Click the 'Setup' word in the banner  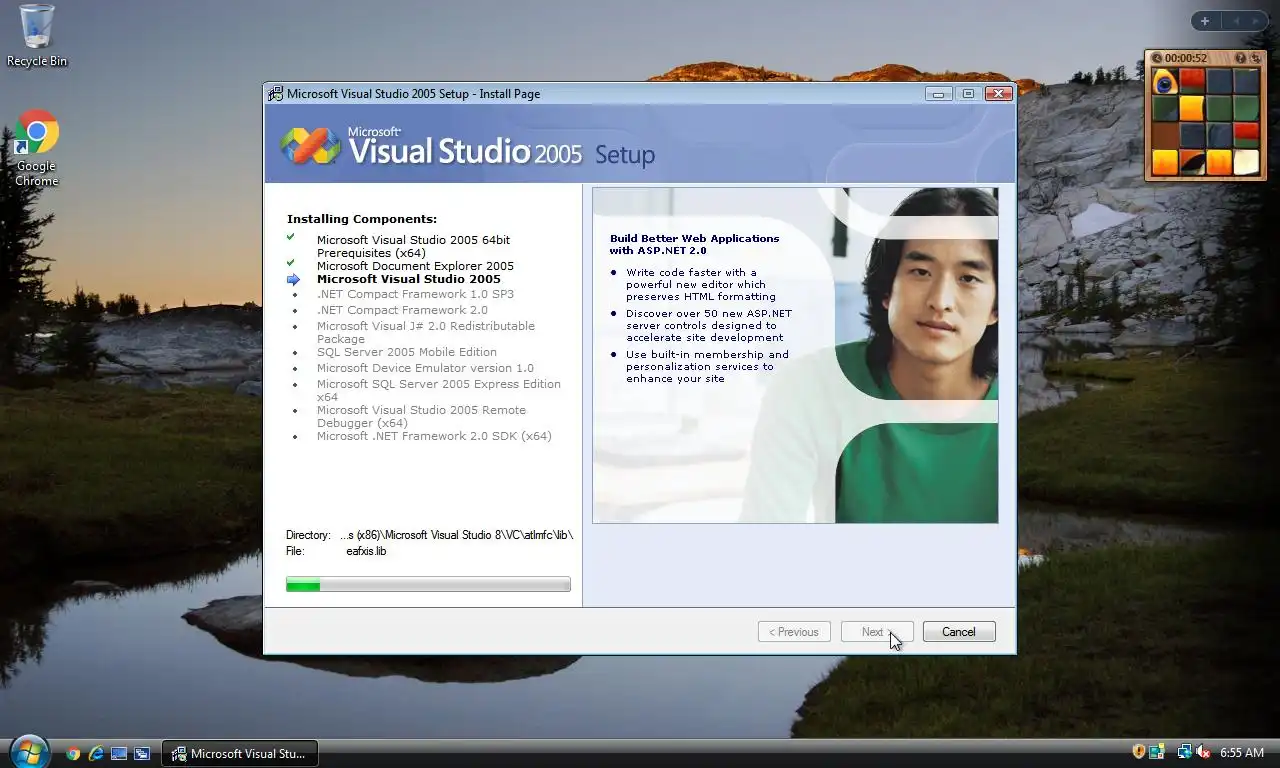point(625,155)
